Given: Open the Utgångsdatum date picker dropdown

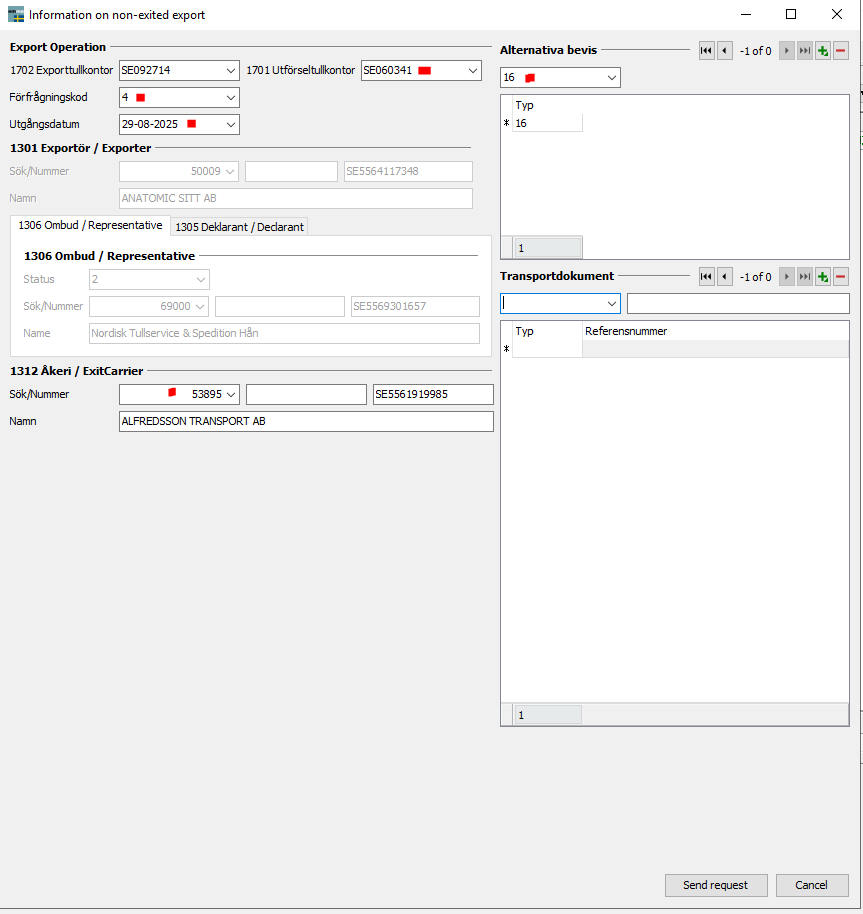Looking at the screenshot, I should pos(231,125).
